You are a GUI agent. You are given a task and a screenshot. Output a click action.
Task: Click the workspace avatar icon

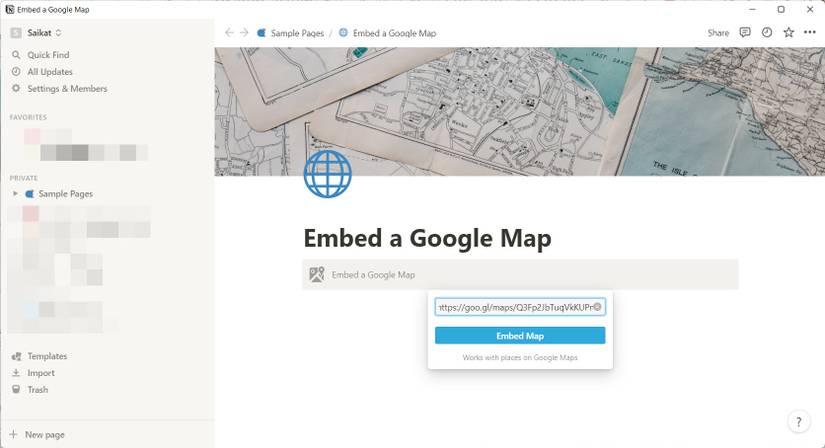tap(16, 33)
